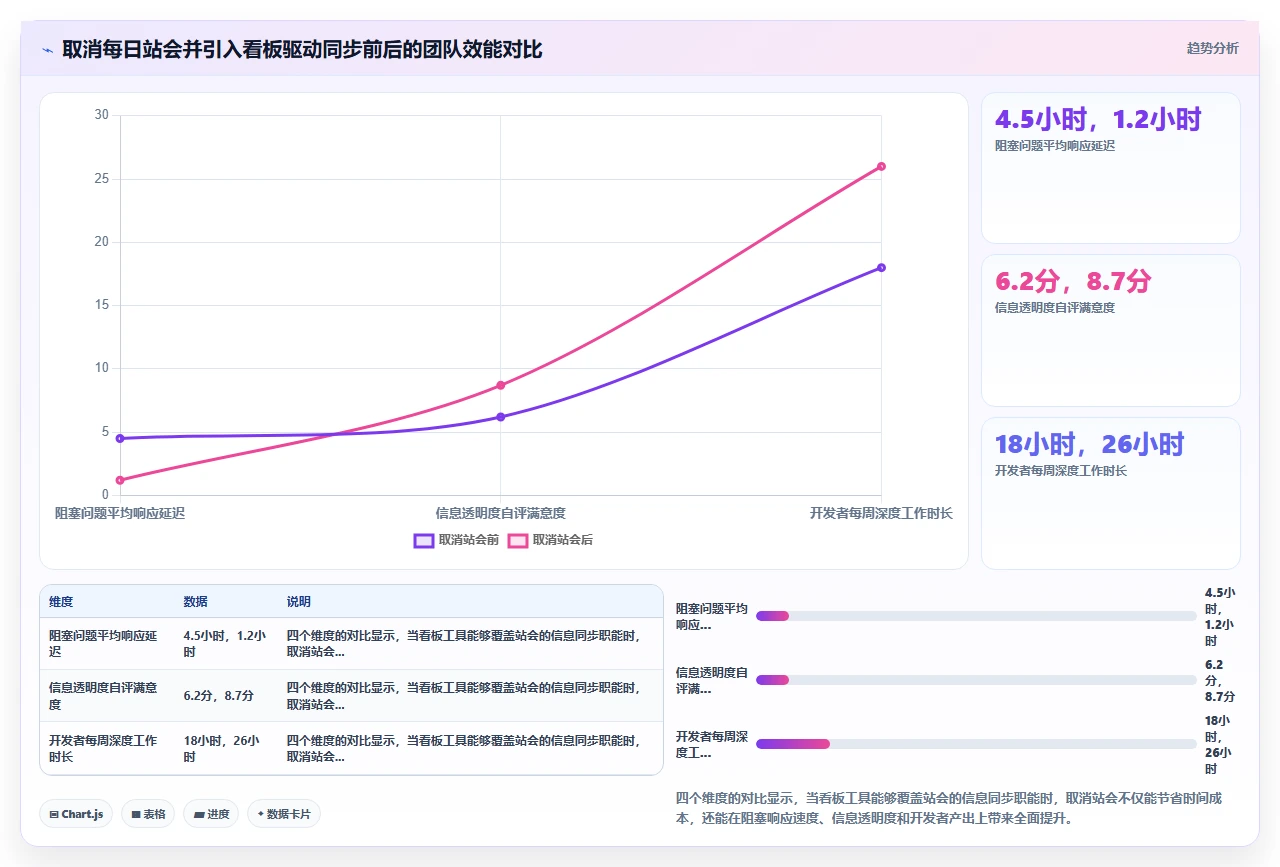Click the icon inside the 进度 chip
Screen dimensions: 1280x867
(198, 814)
